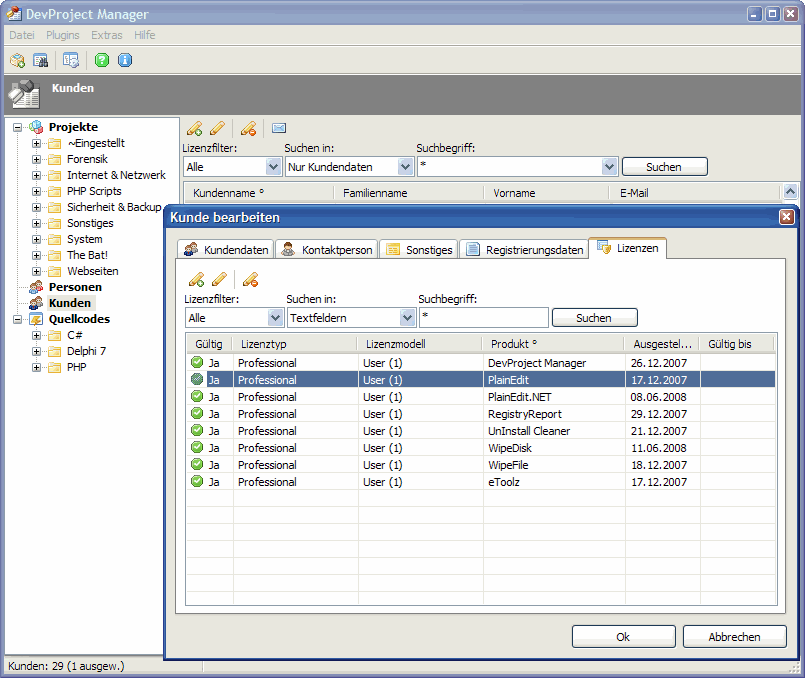Switch to the Kundendaten tab

tap(226, 250)
